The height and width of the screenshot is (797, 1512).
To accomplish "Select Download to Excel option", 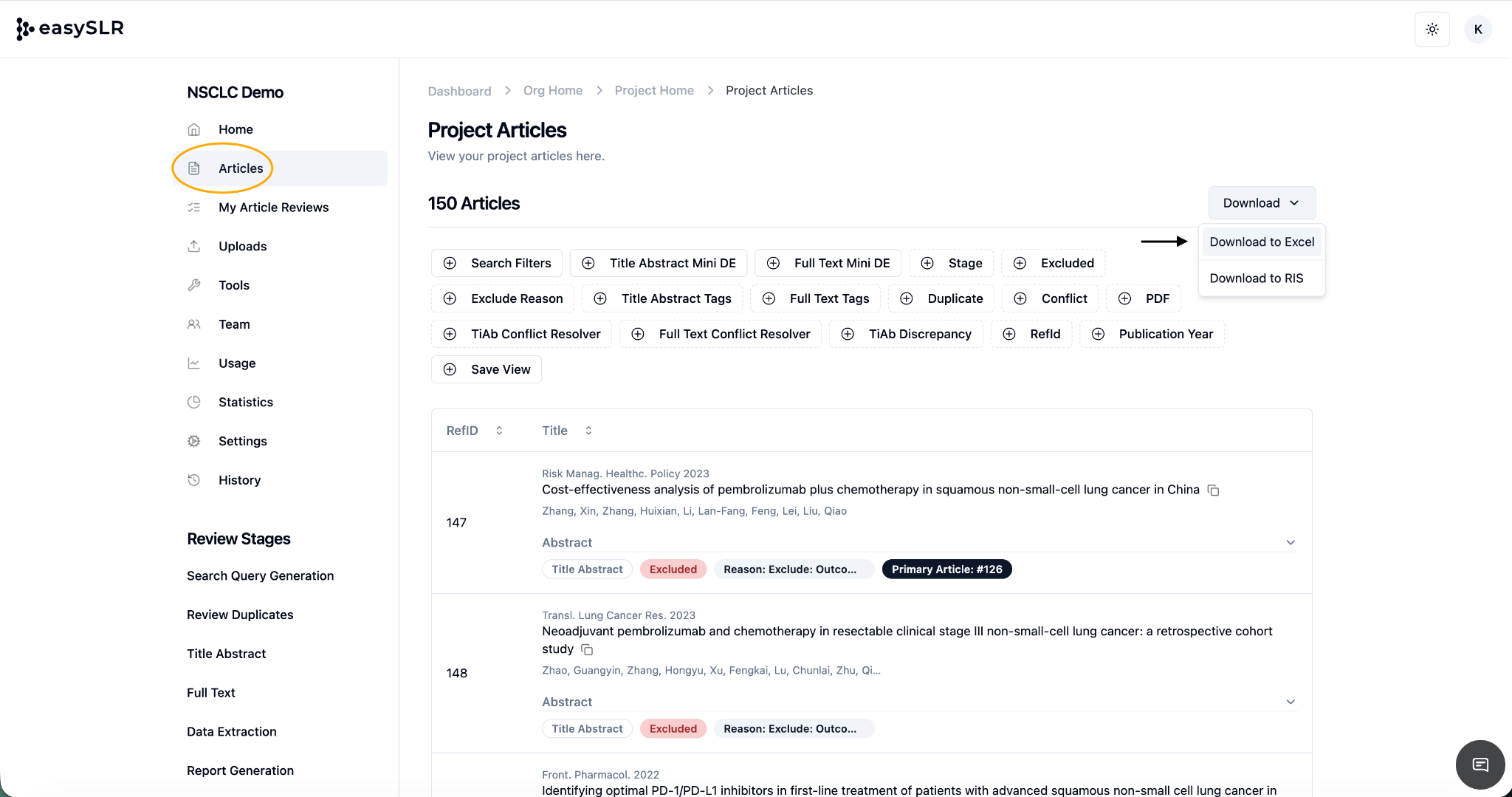I will pyautogui.click(x=1261, y=242).
